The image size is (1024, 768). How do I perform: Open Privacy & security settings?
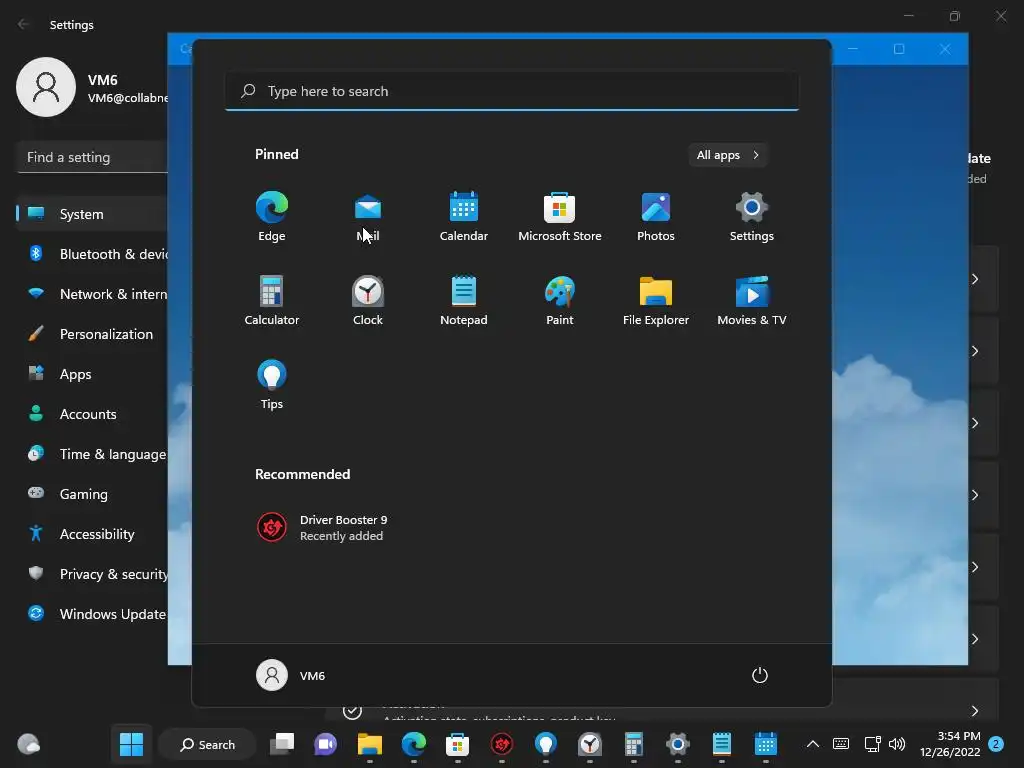pos(91,574)
